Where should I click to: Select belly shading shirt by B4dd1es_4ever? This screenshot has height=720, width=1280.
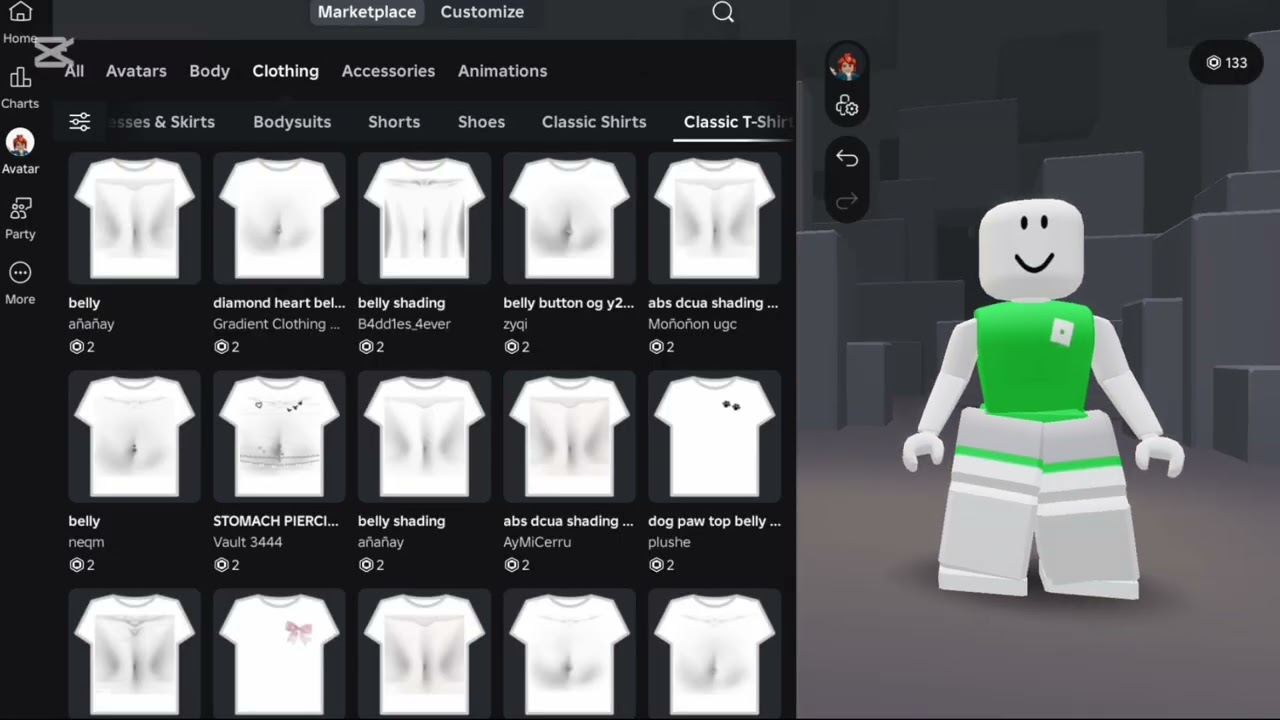coord(424,218)
